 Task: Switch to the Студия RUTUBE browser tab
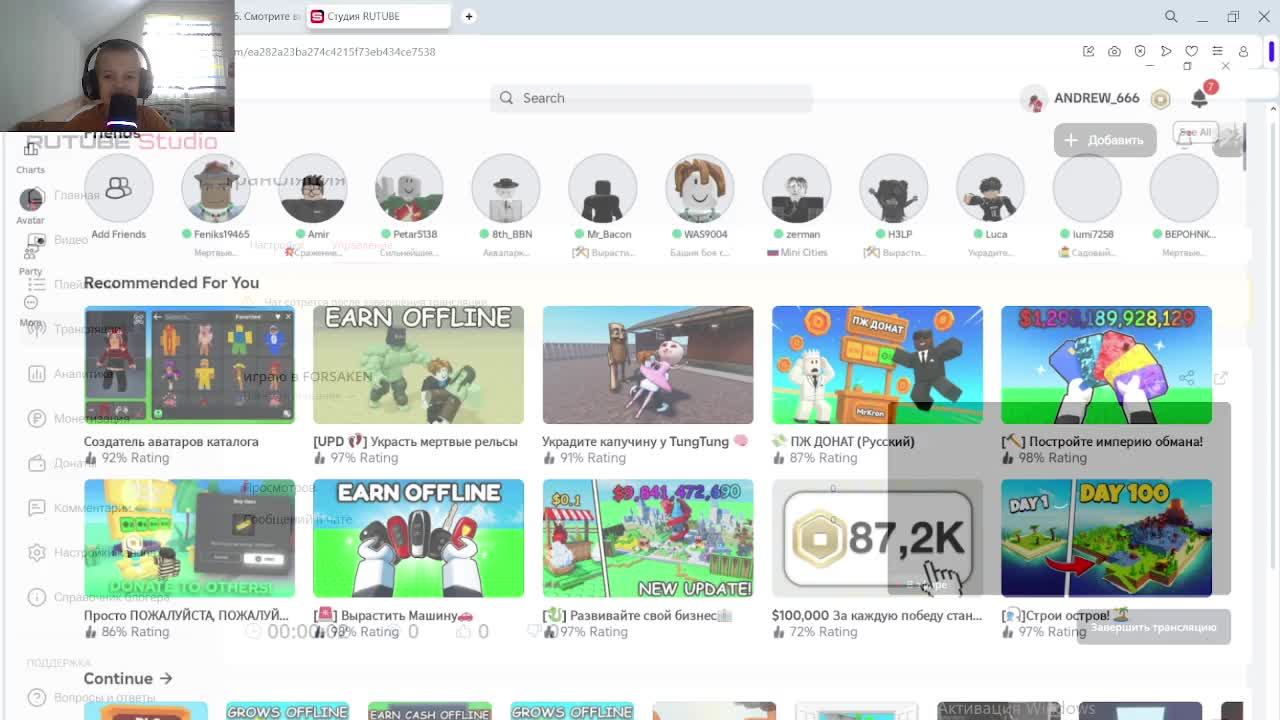378,16
